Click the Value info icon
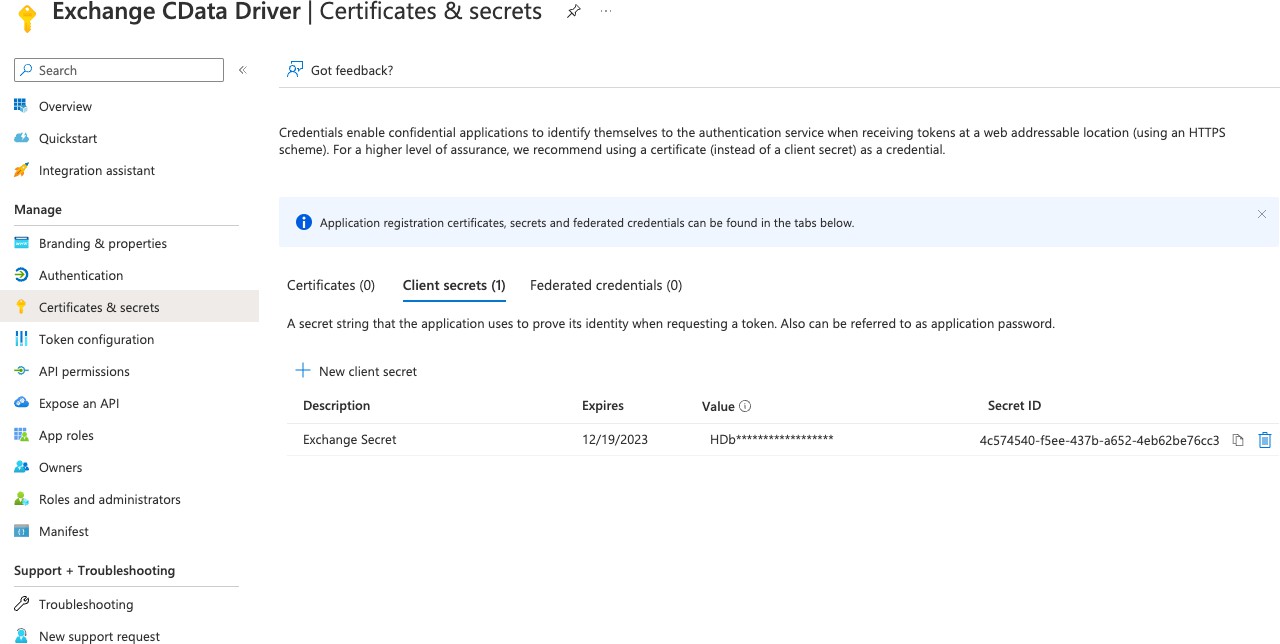The width and height of the screenshot is (1280, 644). point(745,406)
